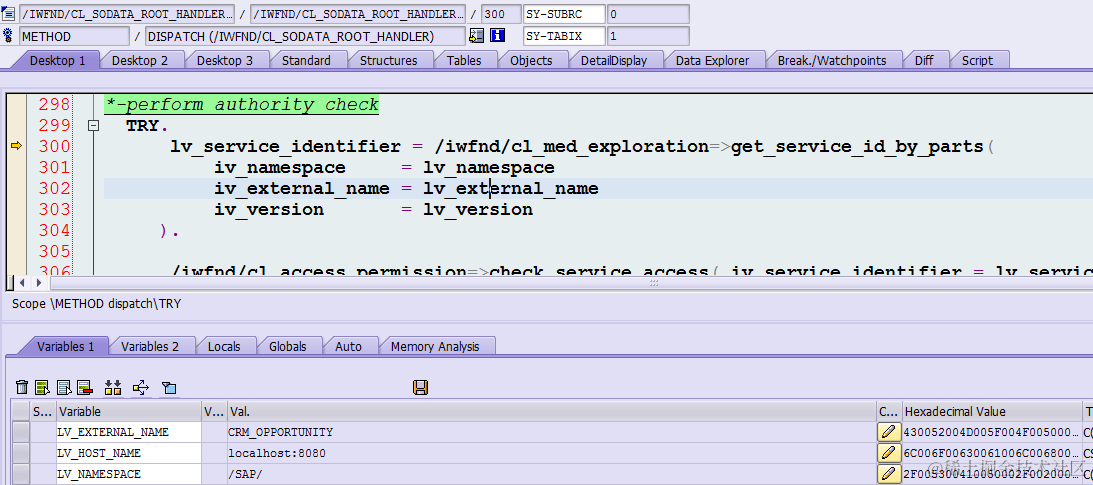
Task: Click the green list icon beside the trash icon
Action: [43, 387]
